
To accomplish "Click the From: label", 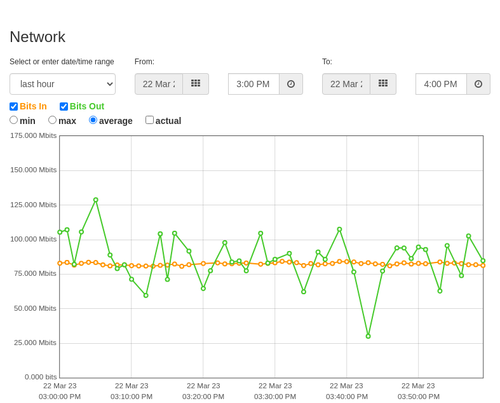I will click(x=144, y=62).
